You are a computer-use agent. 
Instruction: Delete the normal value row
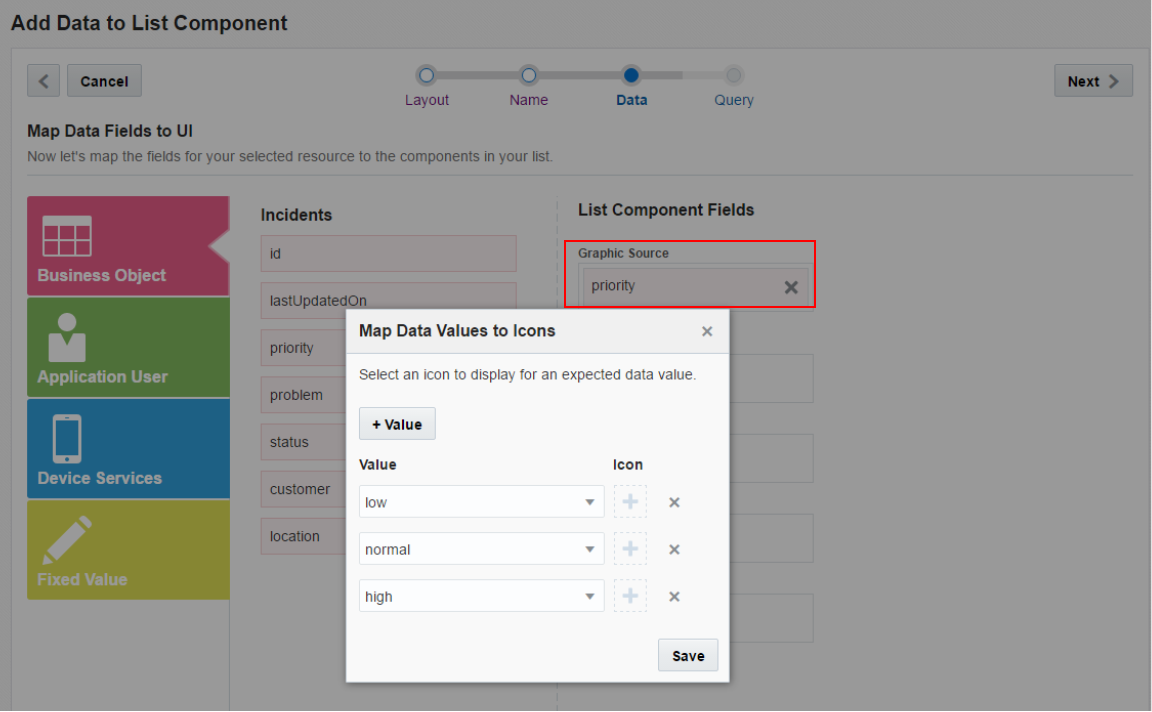click(x=674, y=550)
